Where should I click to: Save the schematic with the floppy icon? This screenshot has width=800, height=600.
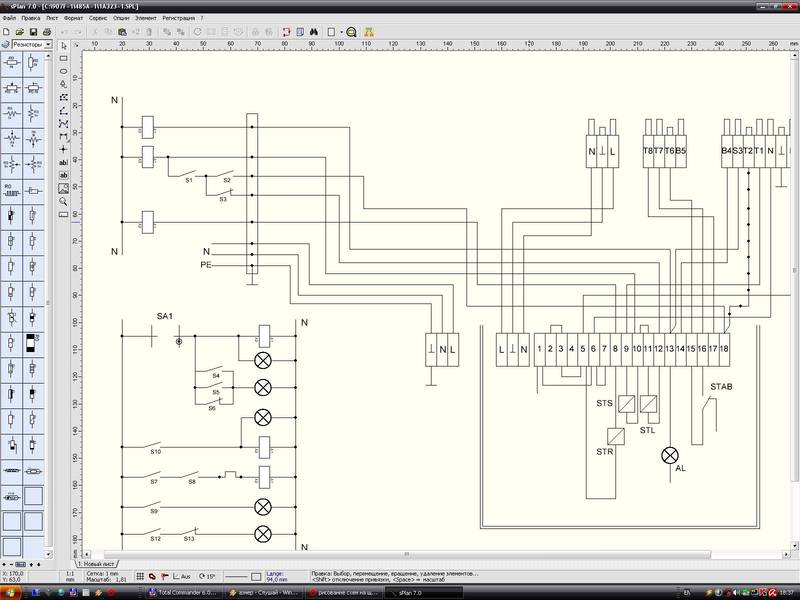click(x=33, y=32)
